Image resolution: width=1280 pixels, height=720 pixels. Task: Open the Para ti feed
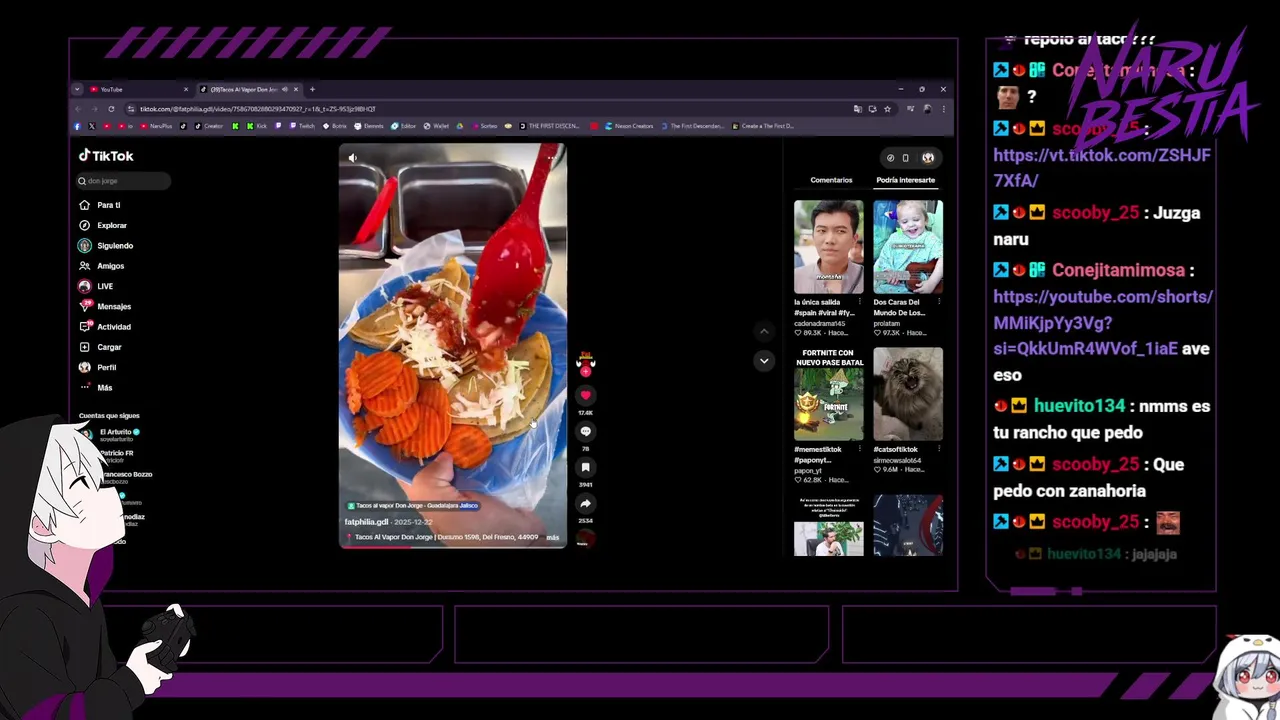tap(100, 205)
